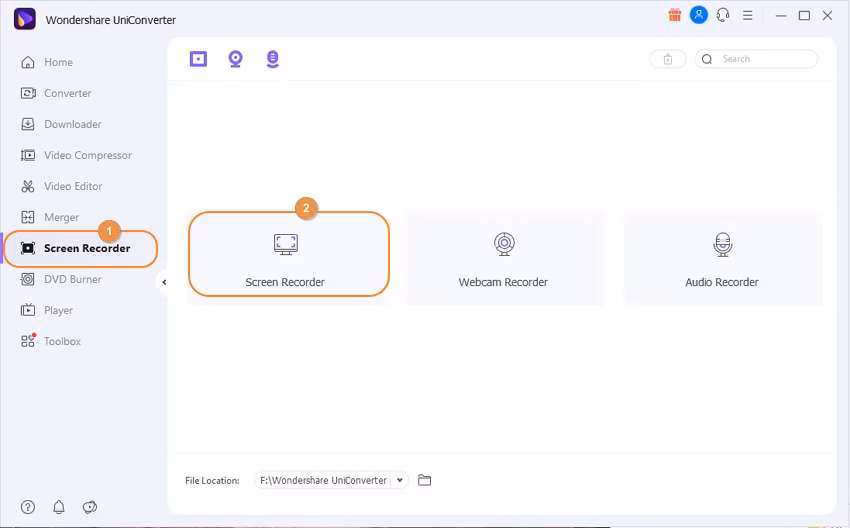This screenshot has width=850, height=528.
Task: Select the audio recorder microphone toolbar icon
Action: pos(273,59)
